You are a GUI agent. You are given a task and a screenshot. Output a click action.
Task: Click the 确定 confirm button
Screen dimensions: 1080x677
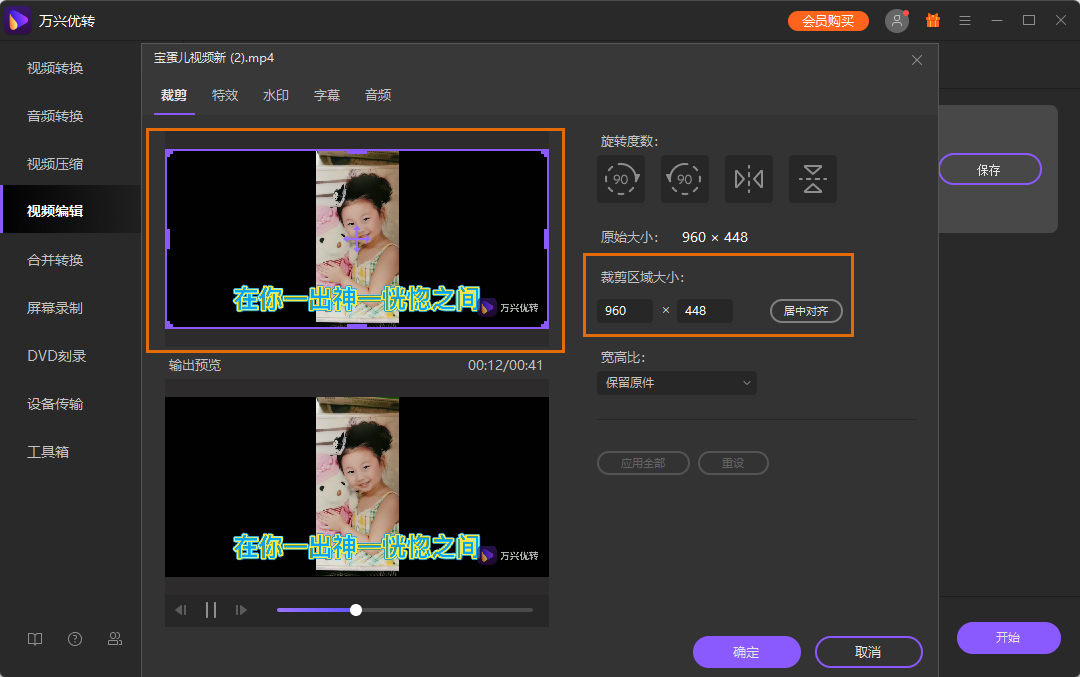coord(746,652)
